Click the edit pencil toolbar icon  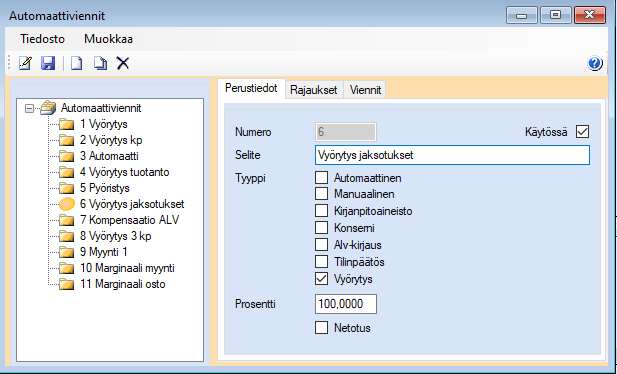tap(26, 63)
